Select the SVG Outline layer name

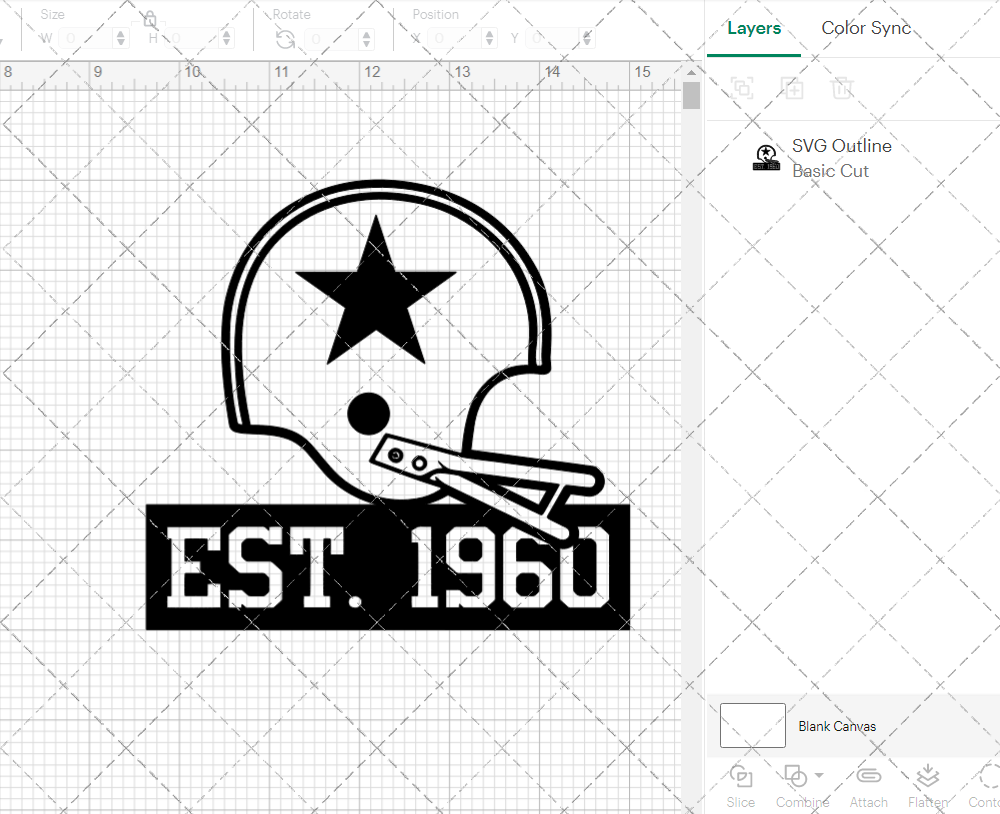coord(841,146)
